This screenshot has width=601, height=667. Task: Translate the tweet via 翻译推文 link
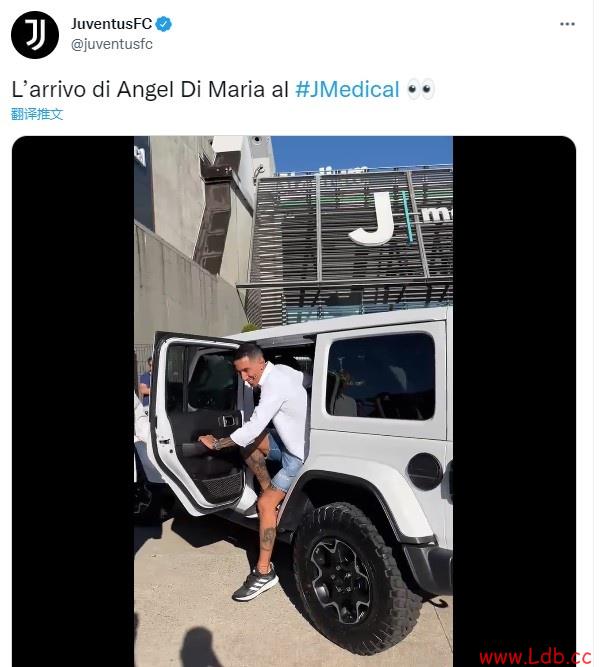tap(37, 114)
